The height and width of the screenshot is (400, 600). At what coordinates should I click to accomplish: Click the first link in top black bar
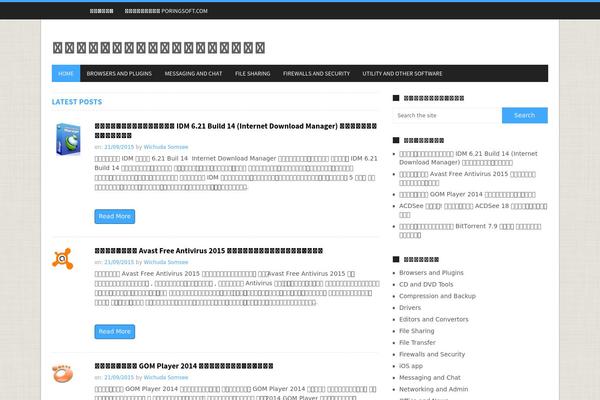coord(101,11)
